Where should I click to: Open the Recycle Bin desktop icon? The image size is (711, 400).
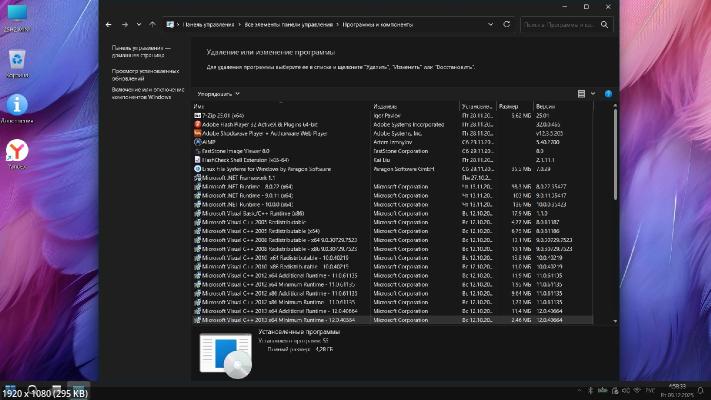coord(17,62)
